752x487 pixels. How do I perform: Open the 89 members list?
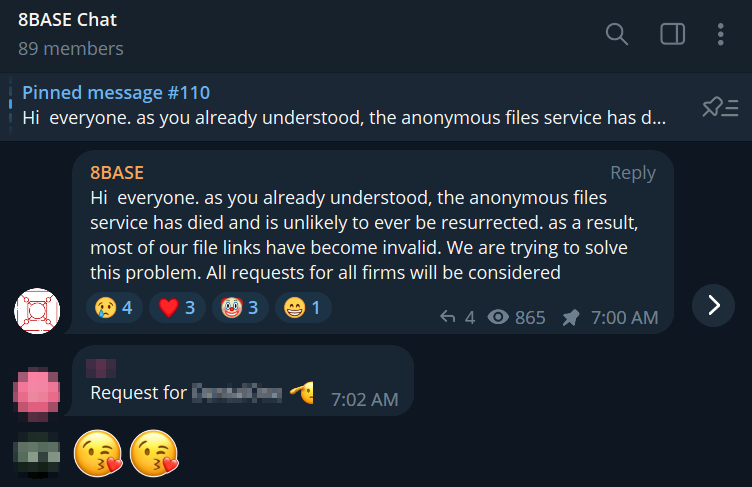71,48
